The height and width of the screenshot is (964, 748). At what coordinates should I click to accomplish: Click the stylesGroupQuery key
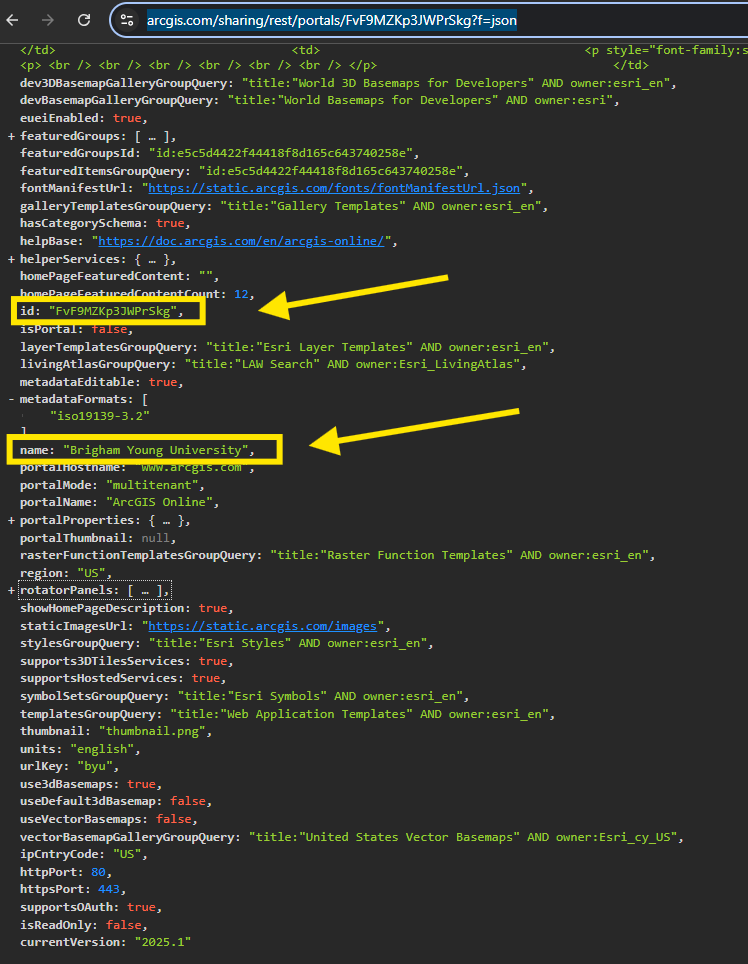pos(77,643)
